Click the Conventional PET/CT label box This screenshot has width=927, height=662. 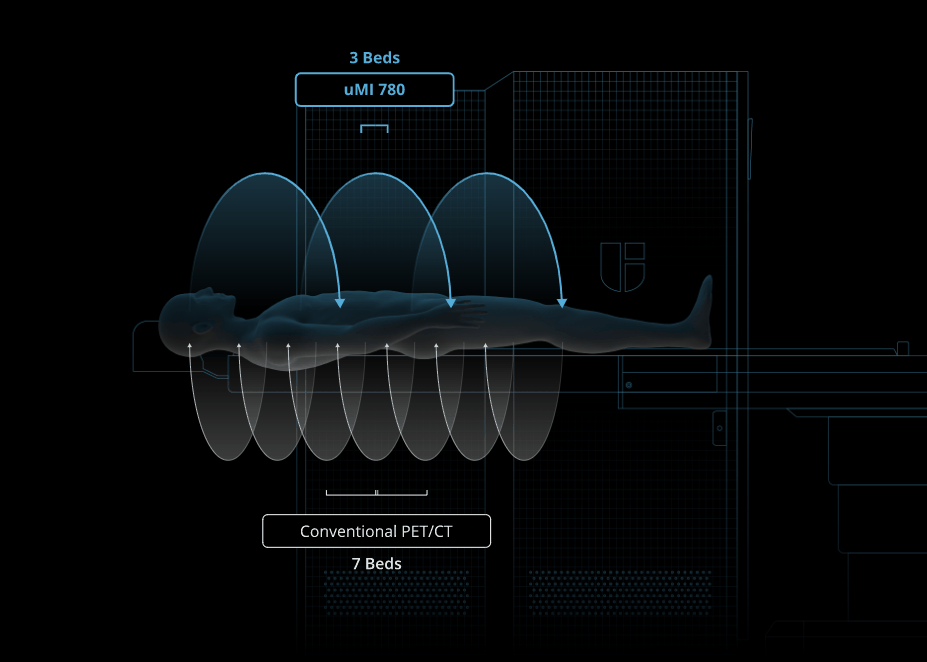pyautogui.click(x=376, y=531)
